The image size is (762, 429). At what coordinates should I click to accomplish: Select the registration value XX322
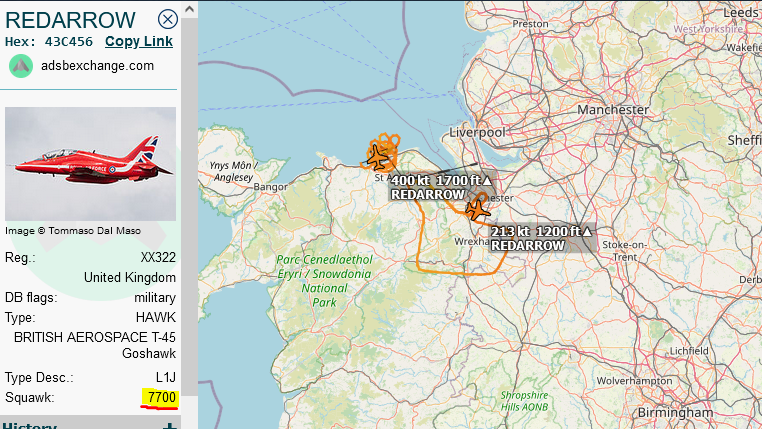pyautogui.click(x=158, y=257)
